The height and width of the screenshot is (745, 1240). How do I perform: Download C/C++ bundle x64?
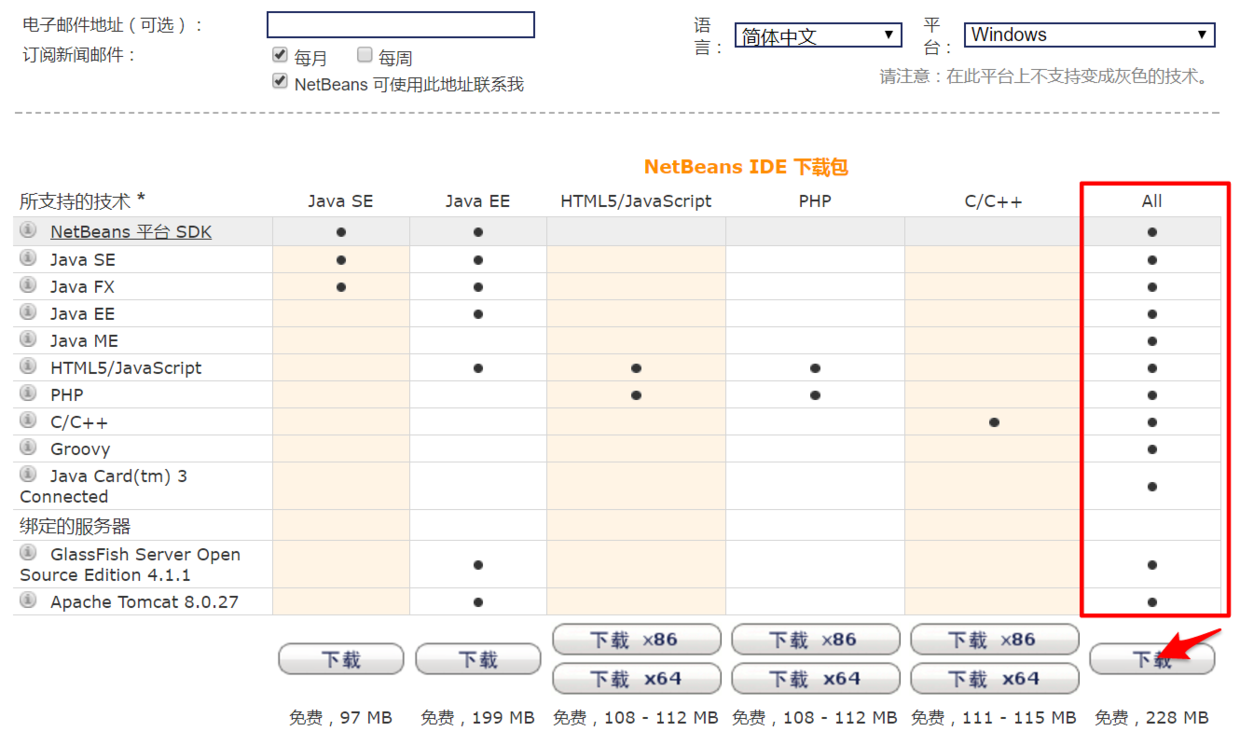pyautogui.click(x=994, y=679)
